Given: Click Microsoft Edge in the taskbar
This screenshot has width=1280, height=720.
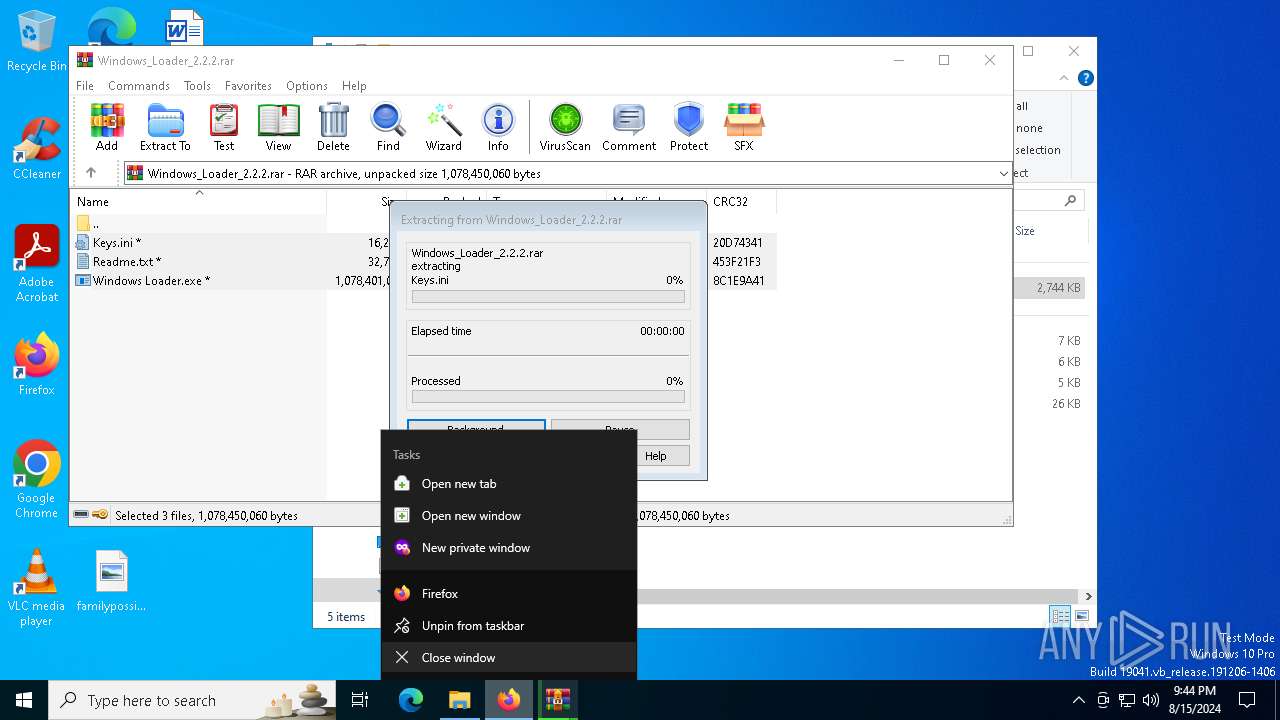Looking at the screenshot, I should 411,700.
